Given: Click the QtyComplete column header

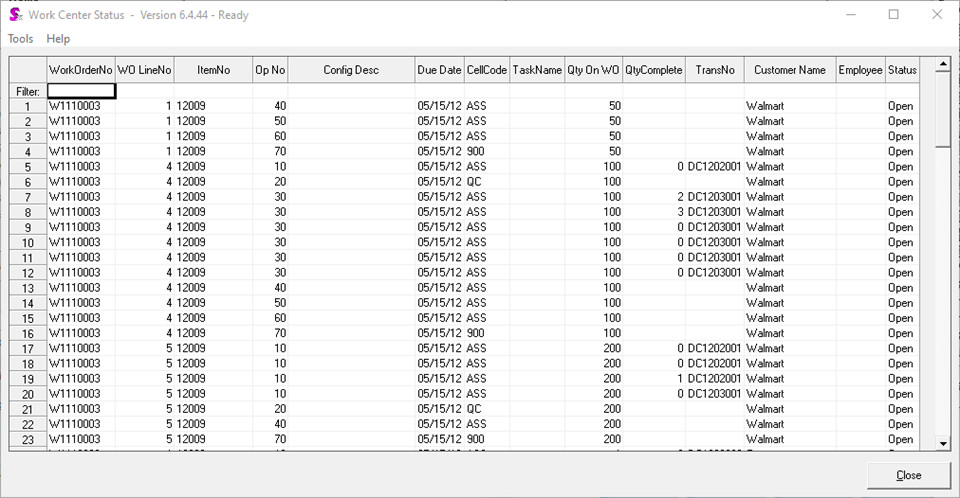Looking at the screenshot, I should tap(654, 70).
